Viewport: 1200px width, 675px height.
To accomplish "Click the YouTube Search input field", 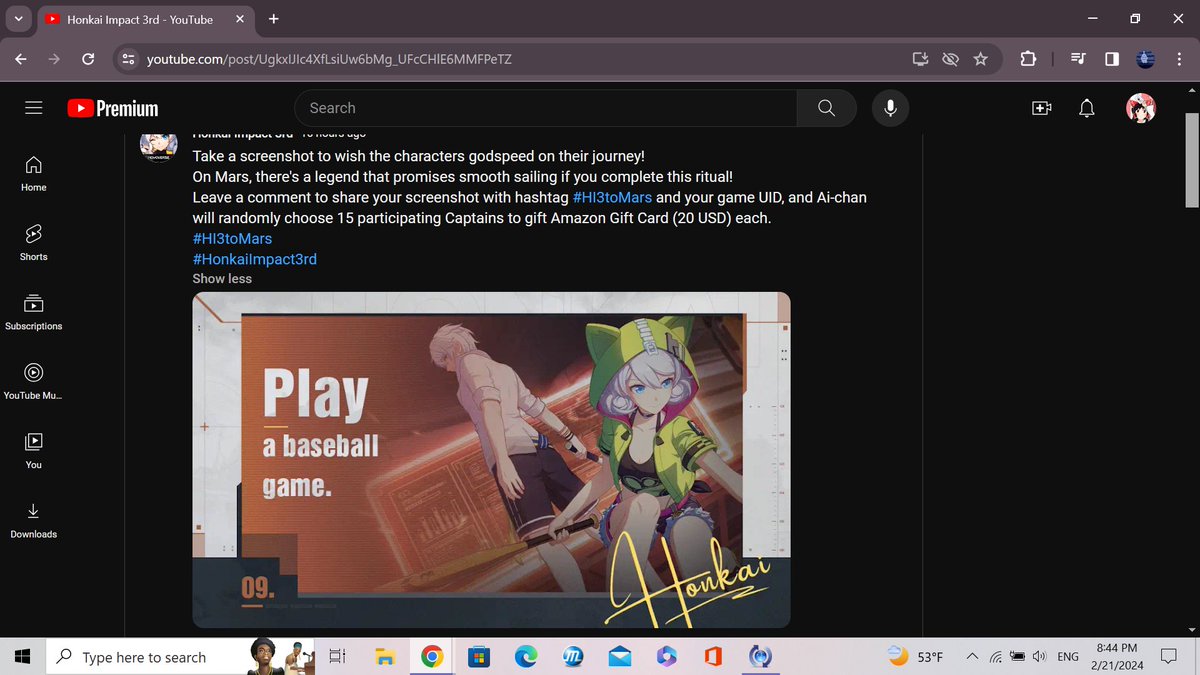I will click(546, 108).
